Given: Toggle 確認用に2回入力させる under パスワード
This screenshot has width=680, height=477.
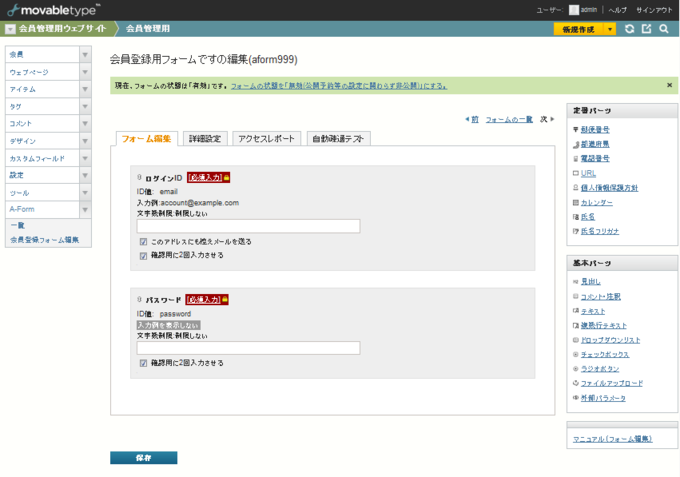Looking at the screenshot, I should click(144, 363).
